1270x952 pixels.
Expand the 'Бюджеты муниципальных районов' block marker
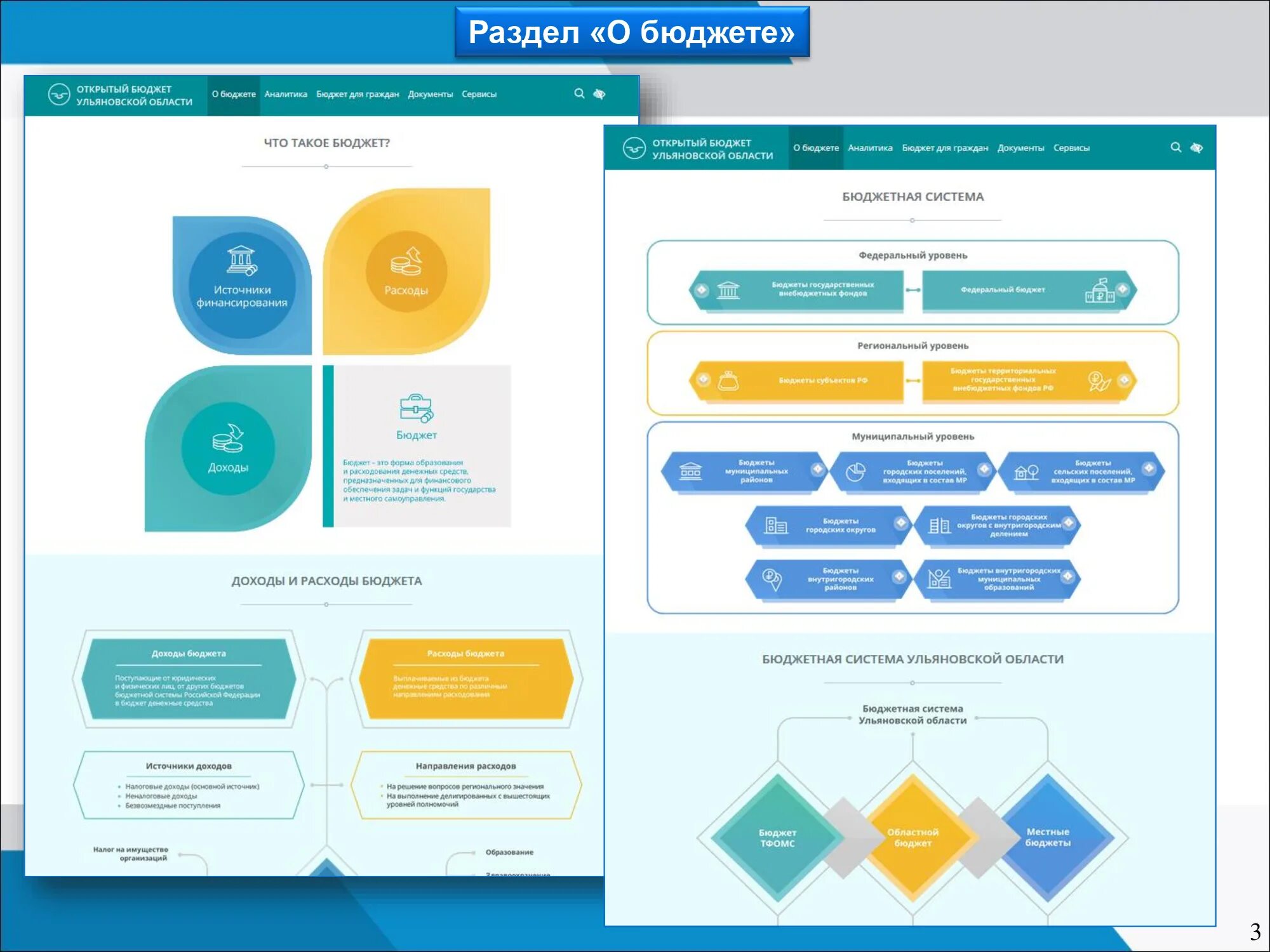pos(818,469)
